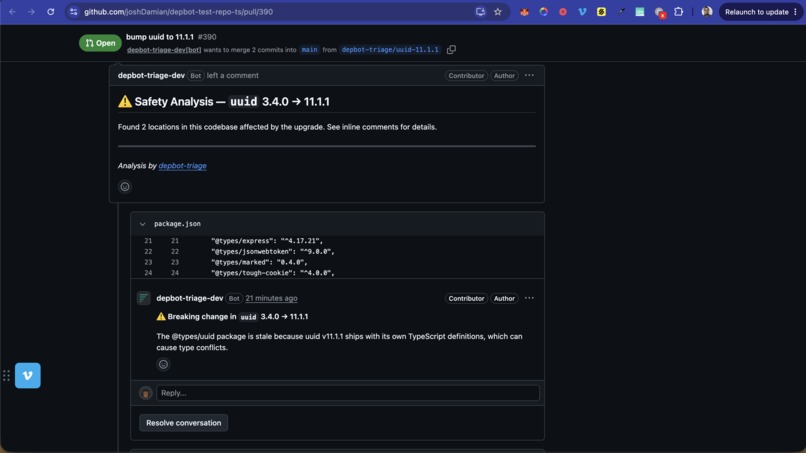This screenshot has width=806, height=453.
Task: Add a reaction to the inline Breaking change comment
Action: tap(163, 365)
